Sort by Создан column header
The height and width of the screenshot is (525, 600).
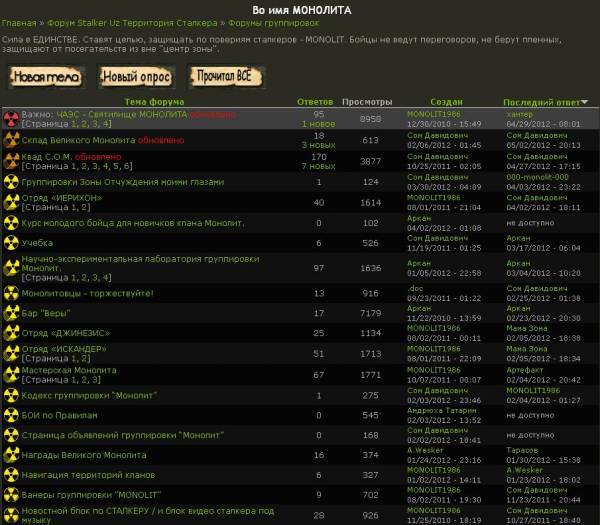446,102
